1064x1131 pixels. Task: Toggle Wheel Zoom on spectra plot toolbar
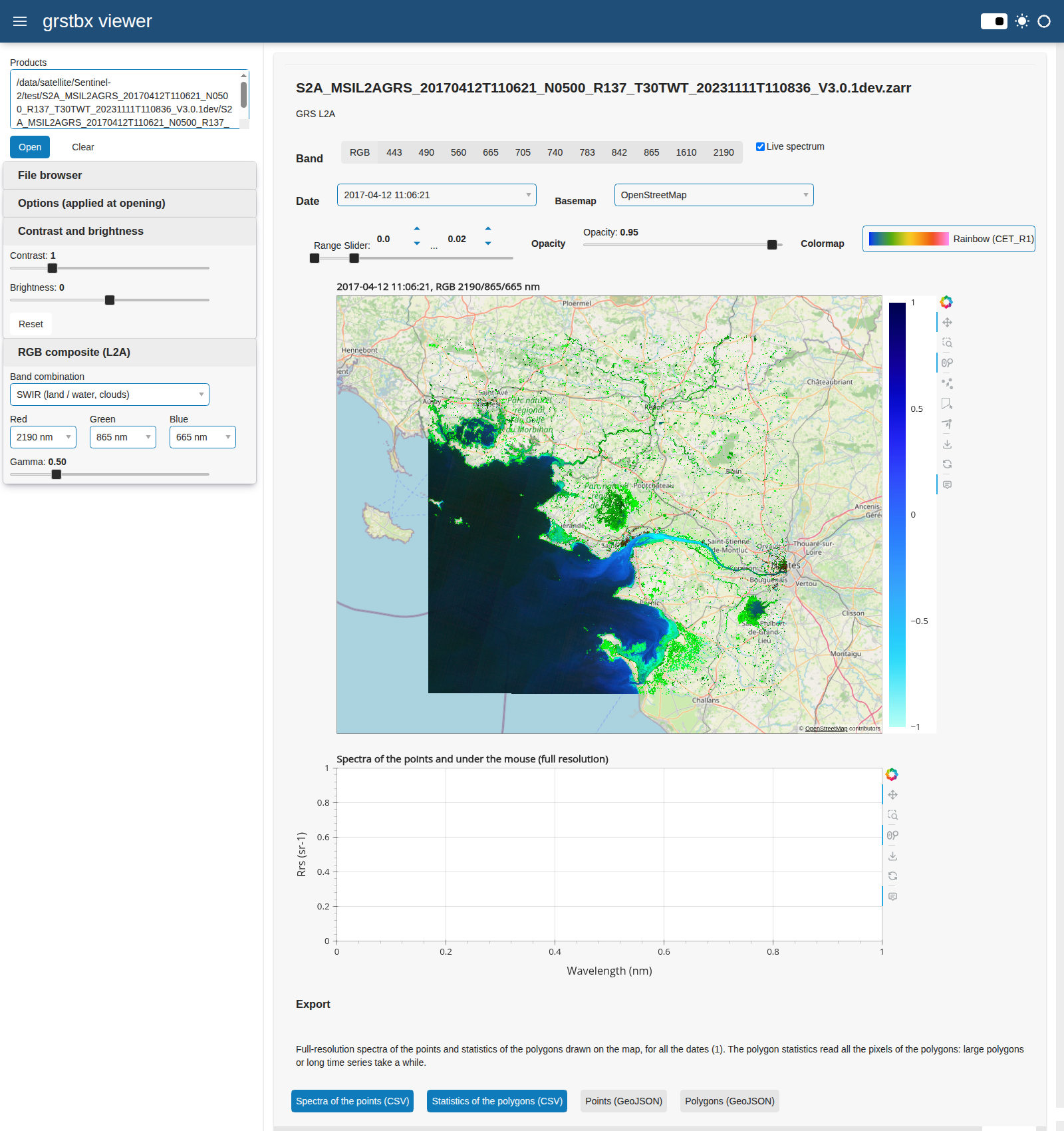point(892,836)
